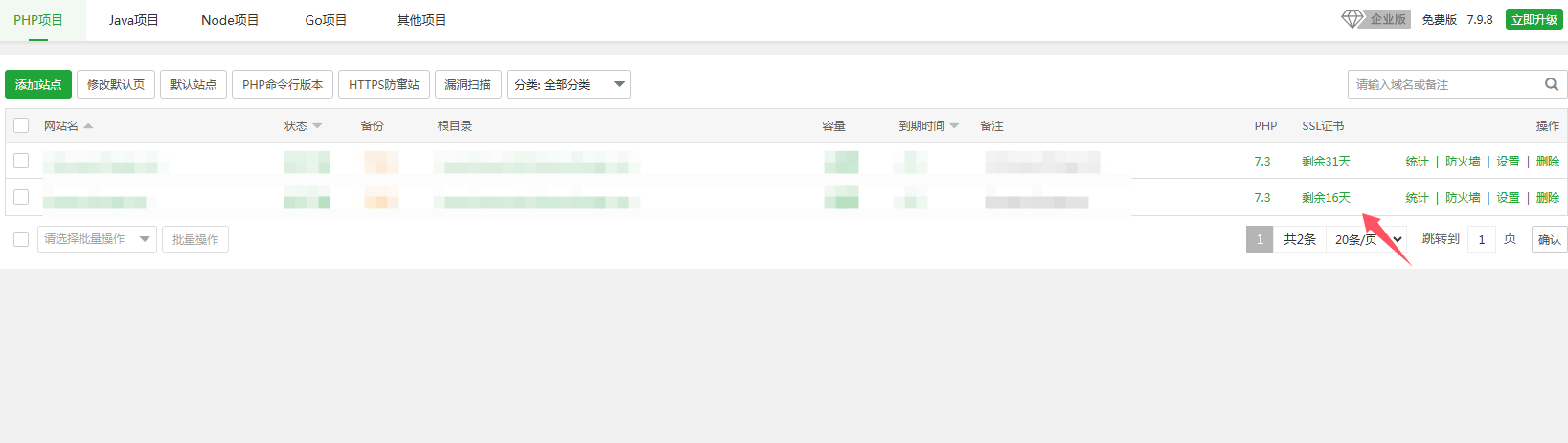
Task: Expand the 20条/页 page size selector
Action: tap(1368, 239)
